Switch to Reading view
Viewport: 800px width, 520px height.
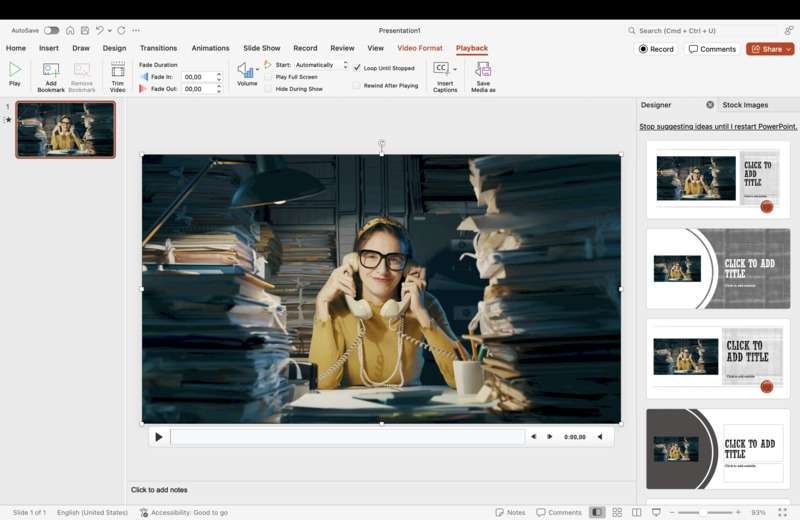tap(637, 512)
